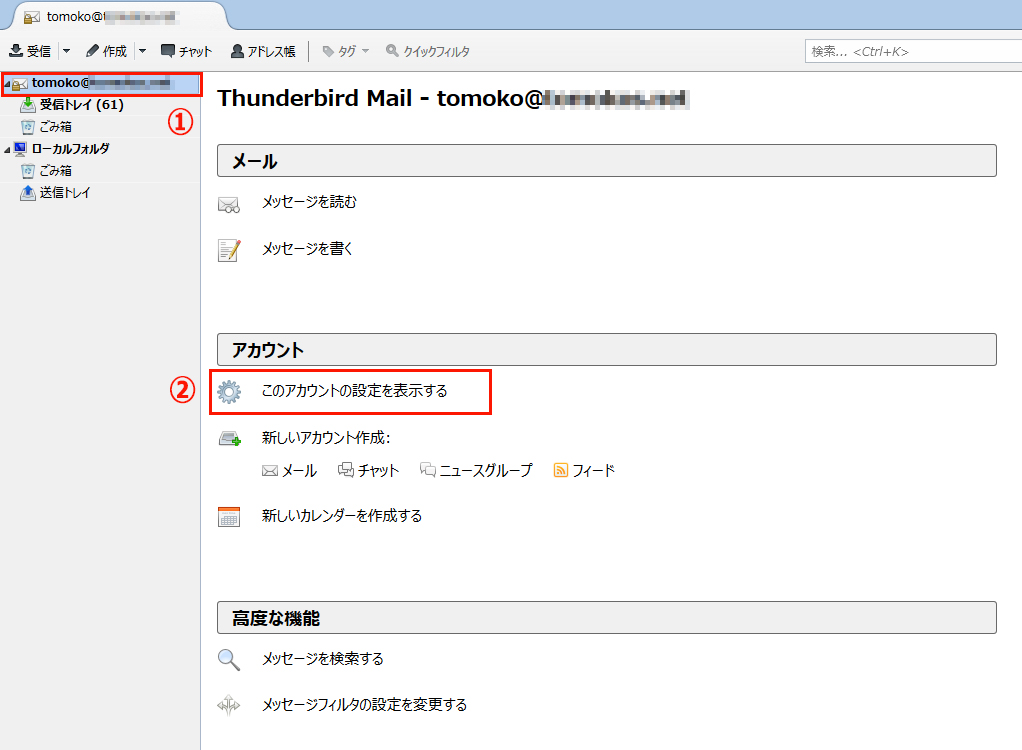Click the chat icon beside チャット link
The width and height of the screenshot is (1022, 750).
[x=345, y=470]
